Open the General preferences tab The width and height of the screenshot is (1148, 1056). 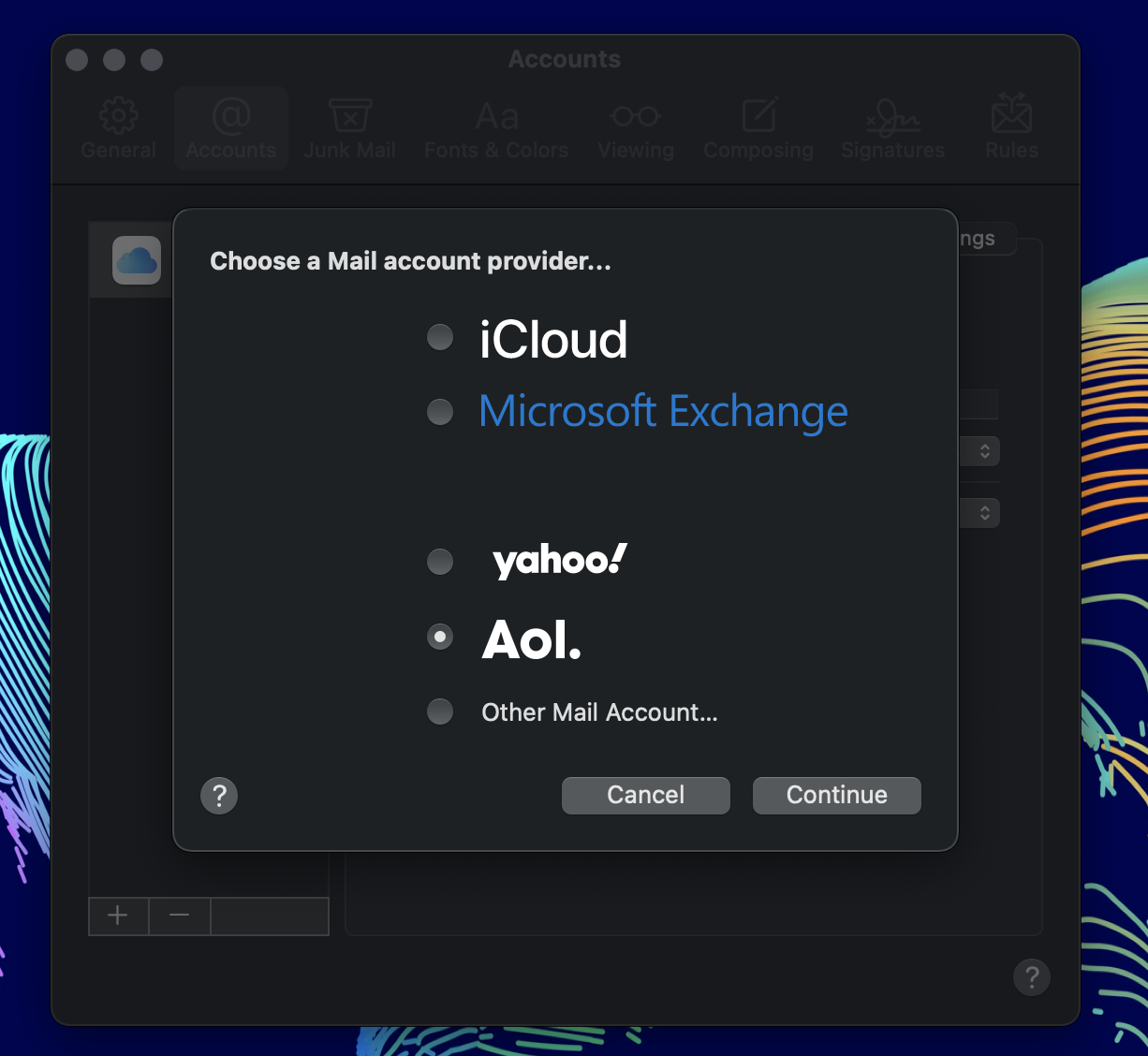click(119, 128)
